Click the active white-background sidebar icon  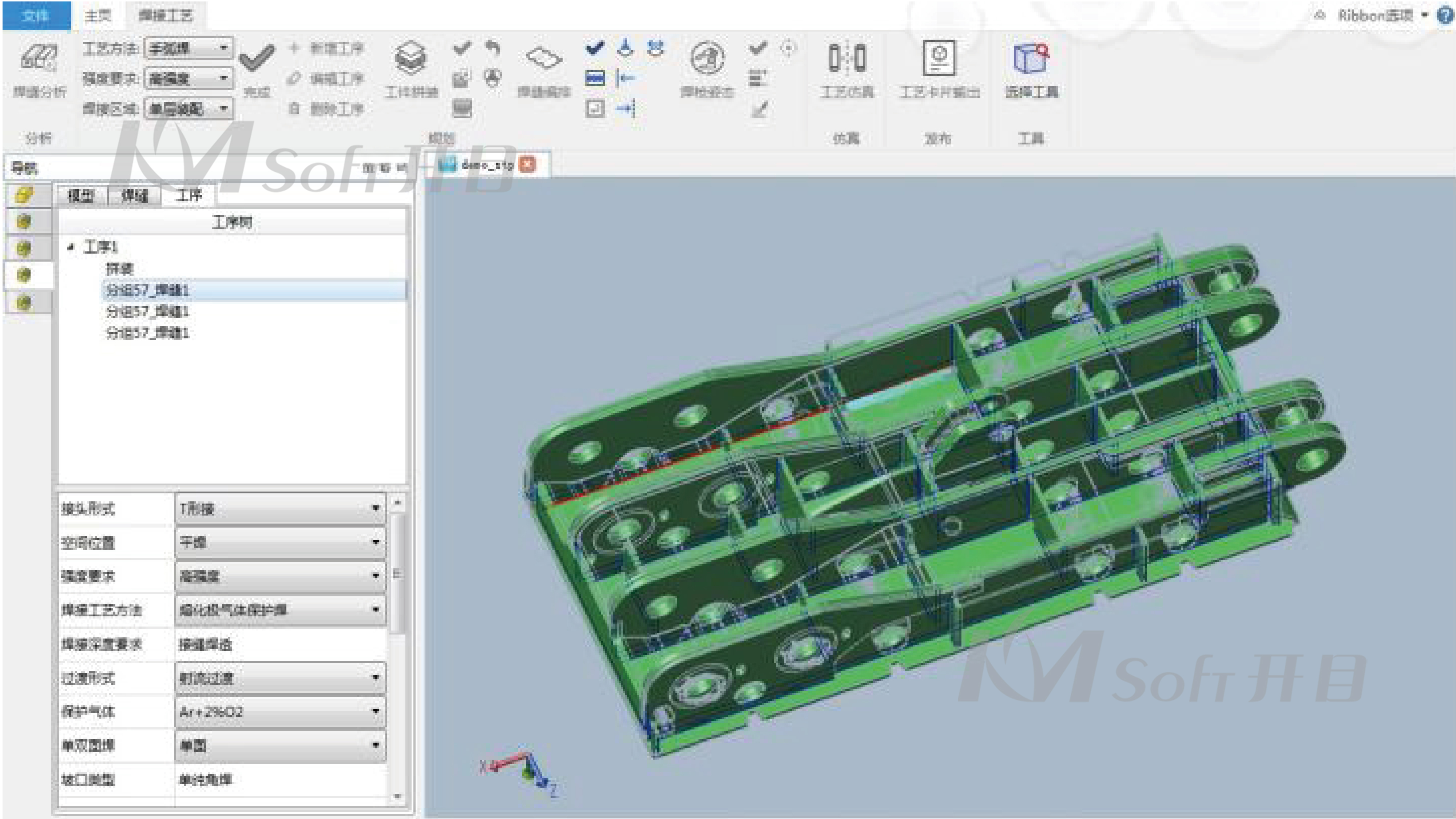coord(24,275)
